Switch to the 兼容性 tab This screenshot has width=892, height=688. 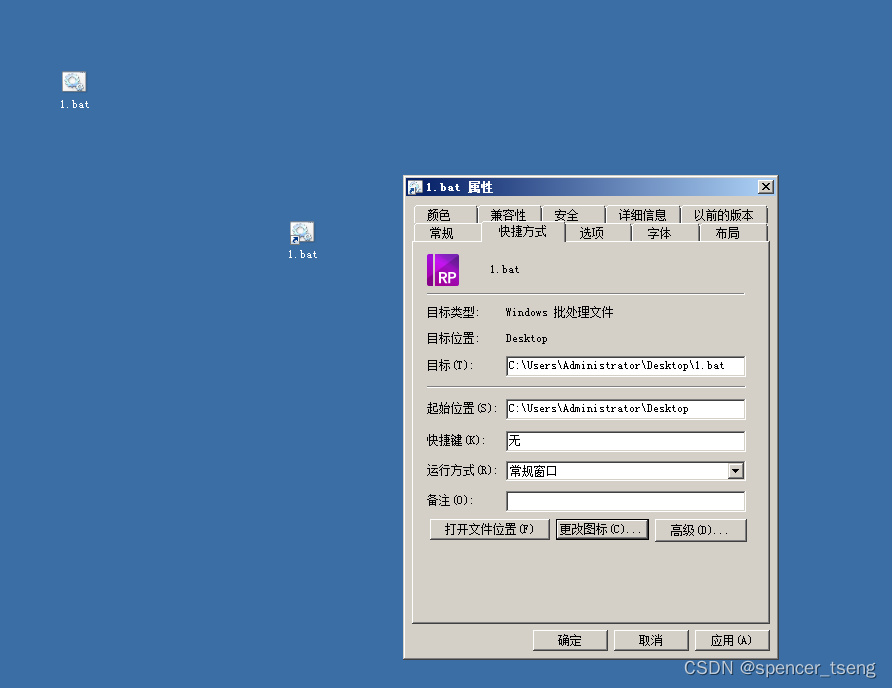509,213
